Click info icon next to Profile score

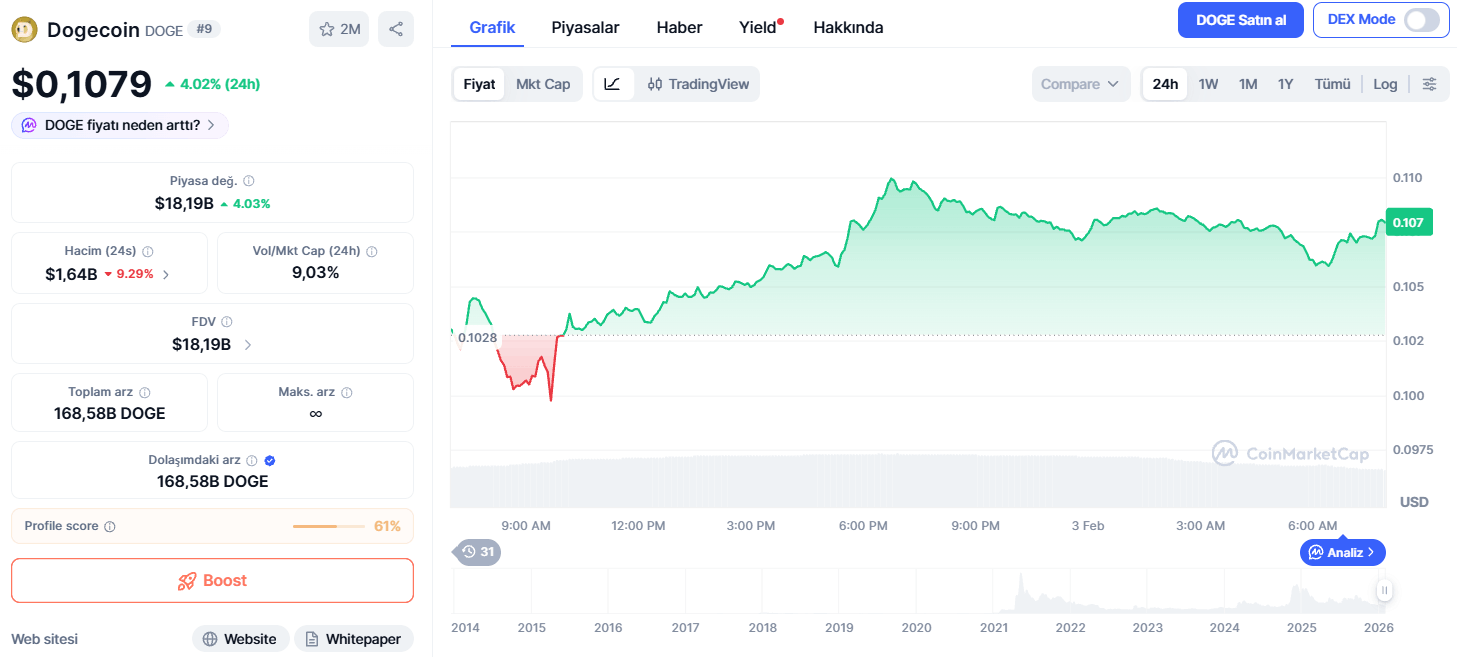click(110, 526)
